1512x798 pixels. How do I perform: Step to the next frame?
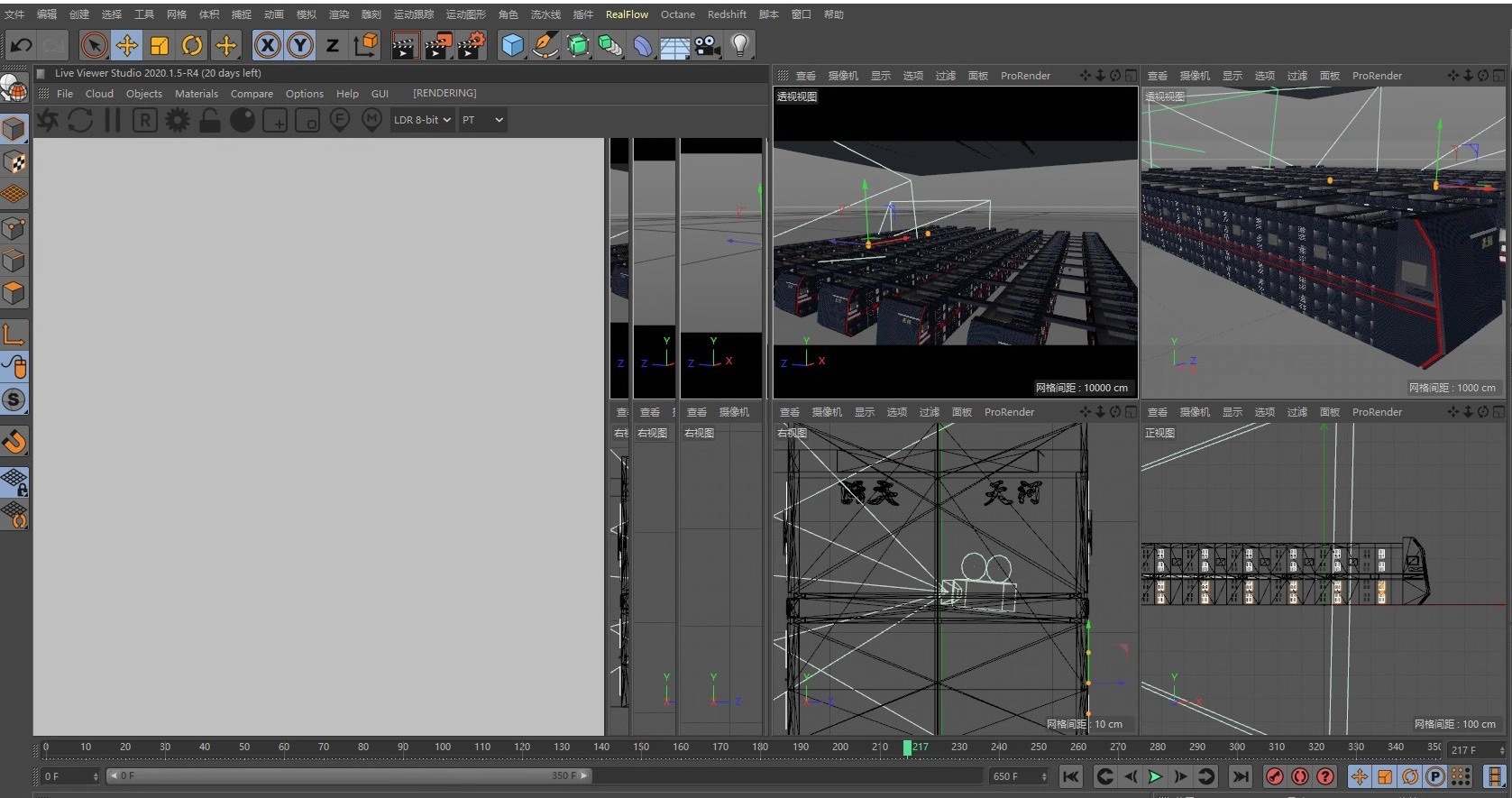click(1180, 776)
